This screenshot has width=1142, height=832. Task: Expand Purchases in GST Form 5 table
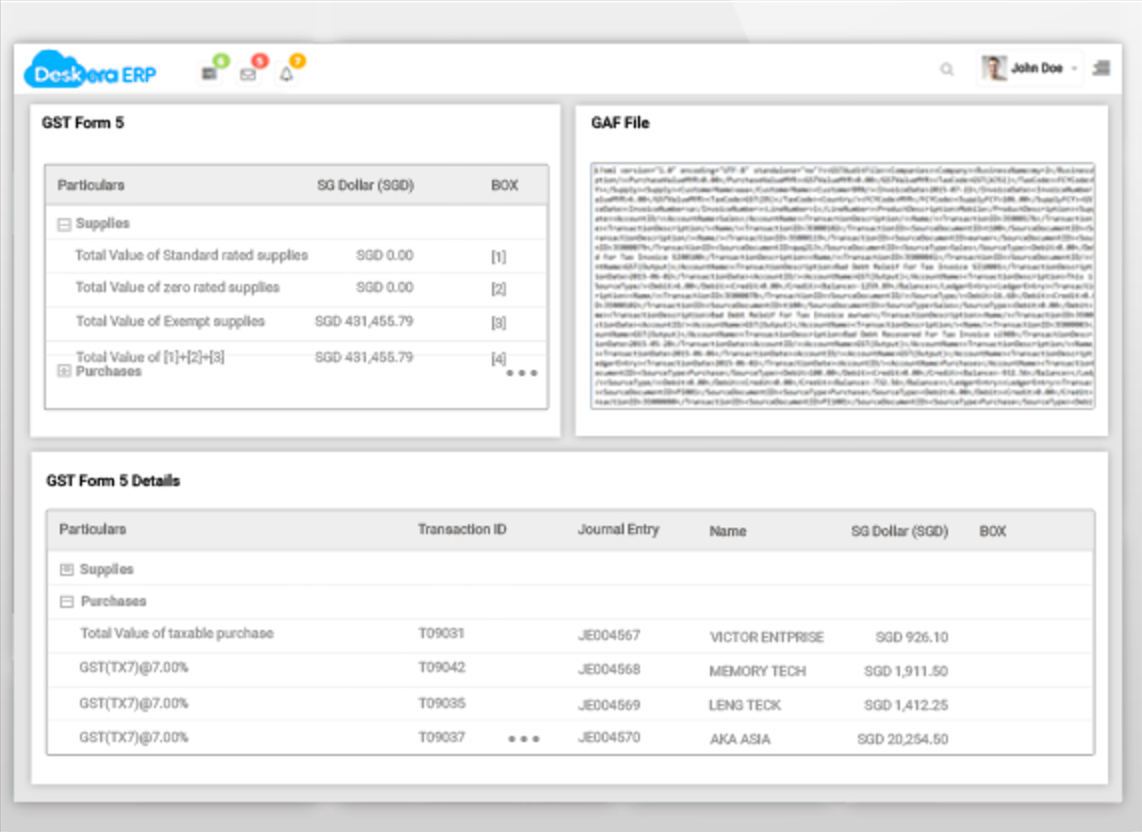click(x=64, y=372)
